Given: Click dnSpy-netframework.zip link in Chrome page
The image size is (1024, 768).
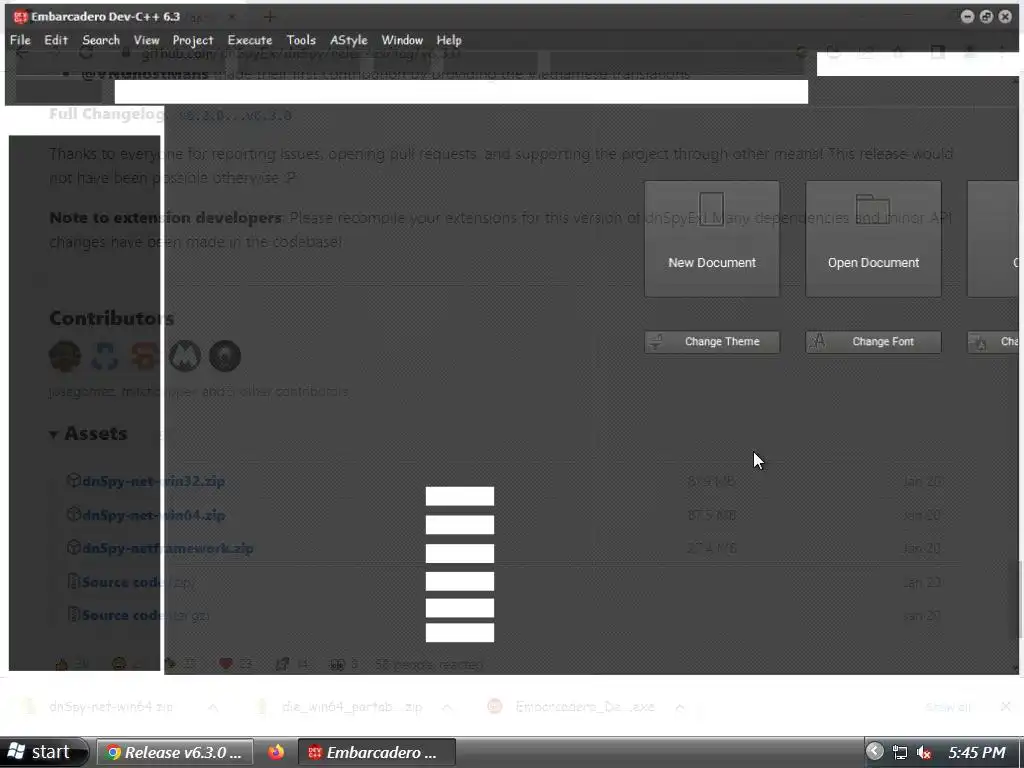Looking at the screenshot, I should click(x=168, y=549).
